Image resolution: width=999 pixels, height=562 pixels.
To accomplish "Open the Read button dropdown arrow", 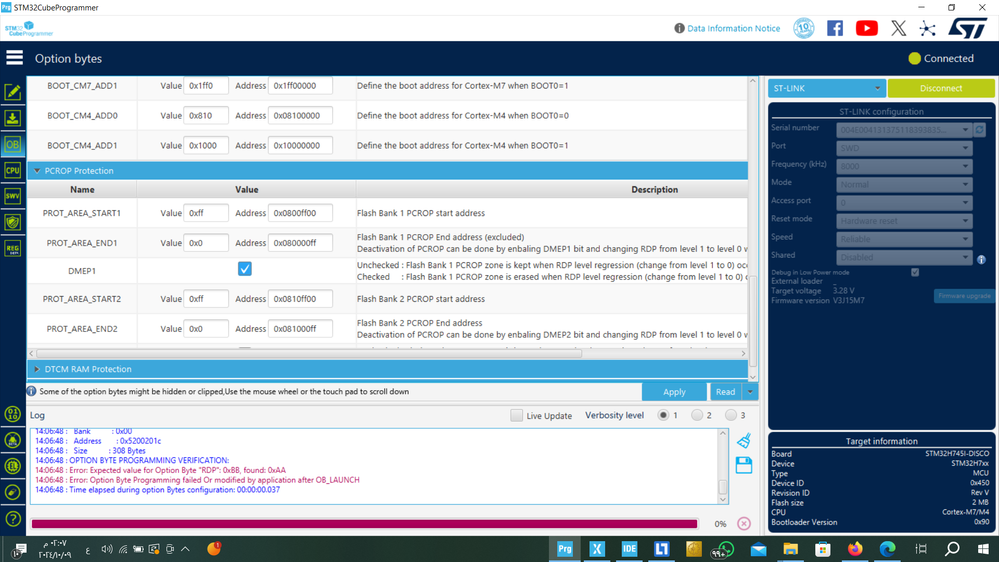I will tap(750, 392).
